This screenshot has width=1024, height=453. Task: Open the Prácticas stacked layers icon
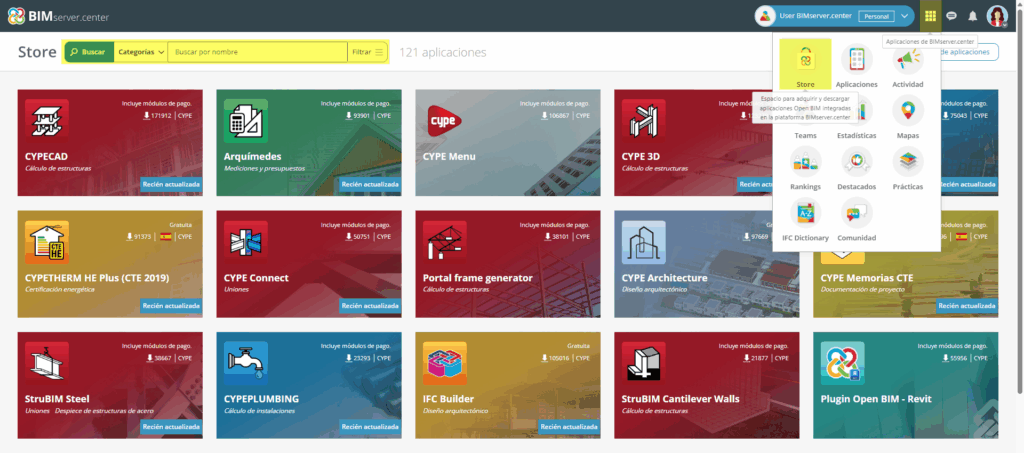[908, 162]
